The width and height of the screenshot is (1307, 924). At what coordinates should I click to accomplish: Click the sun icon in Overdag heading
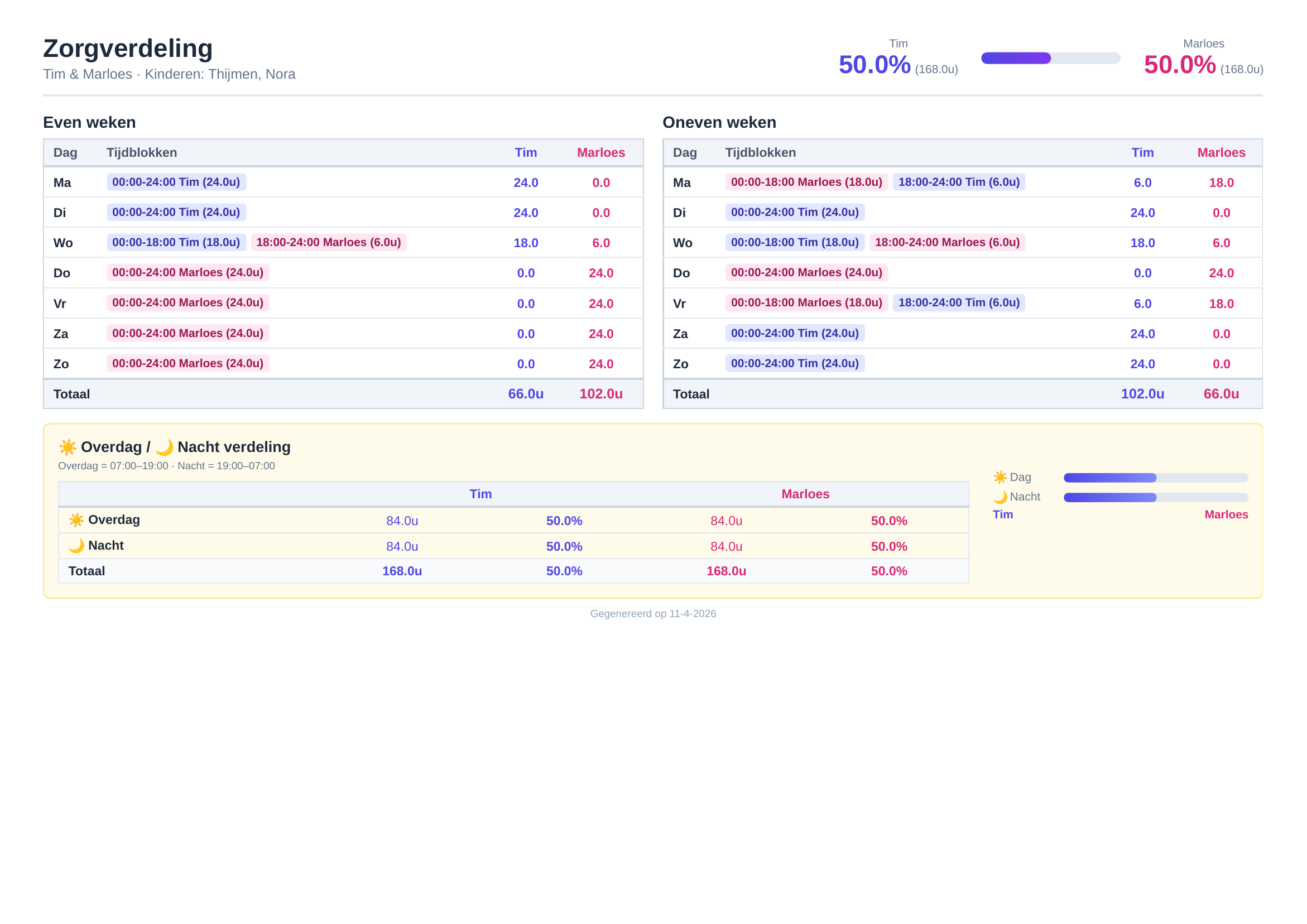(68, 447)
